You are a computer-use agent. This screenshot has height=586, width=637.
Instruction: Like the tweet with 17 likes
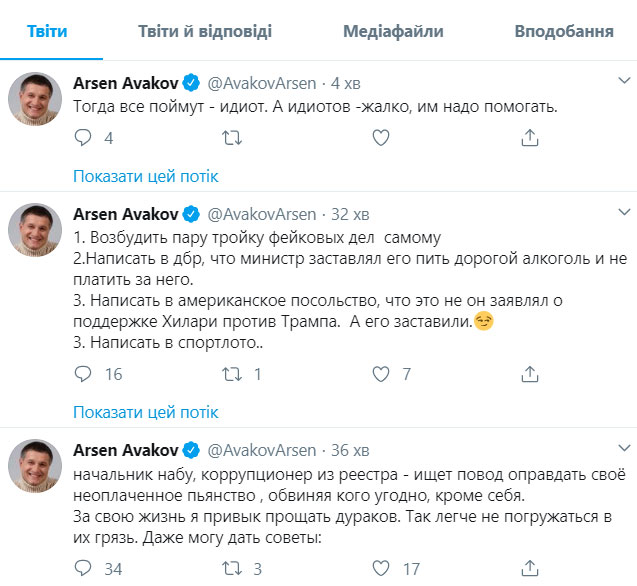(x=380, y=569)
